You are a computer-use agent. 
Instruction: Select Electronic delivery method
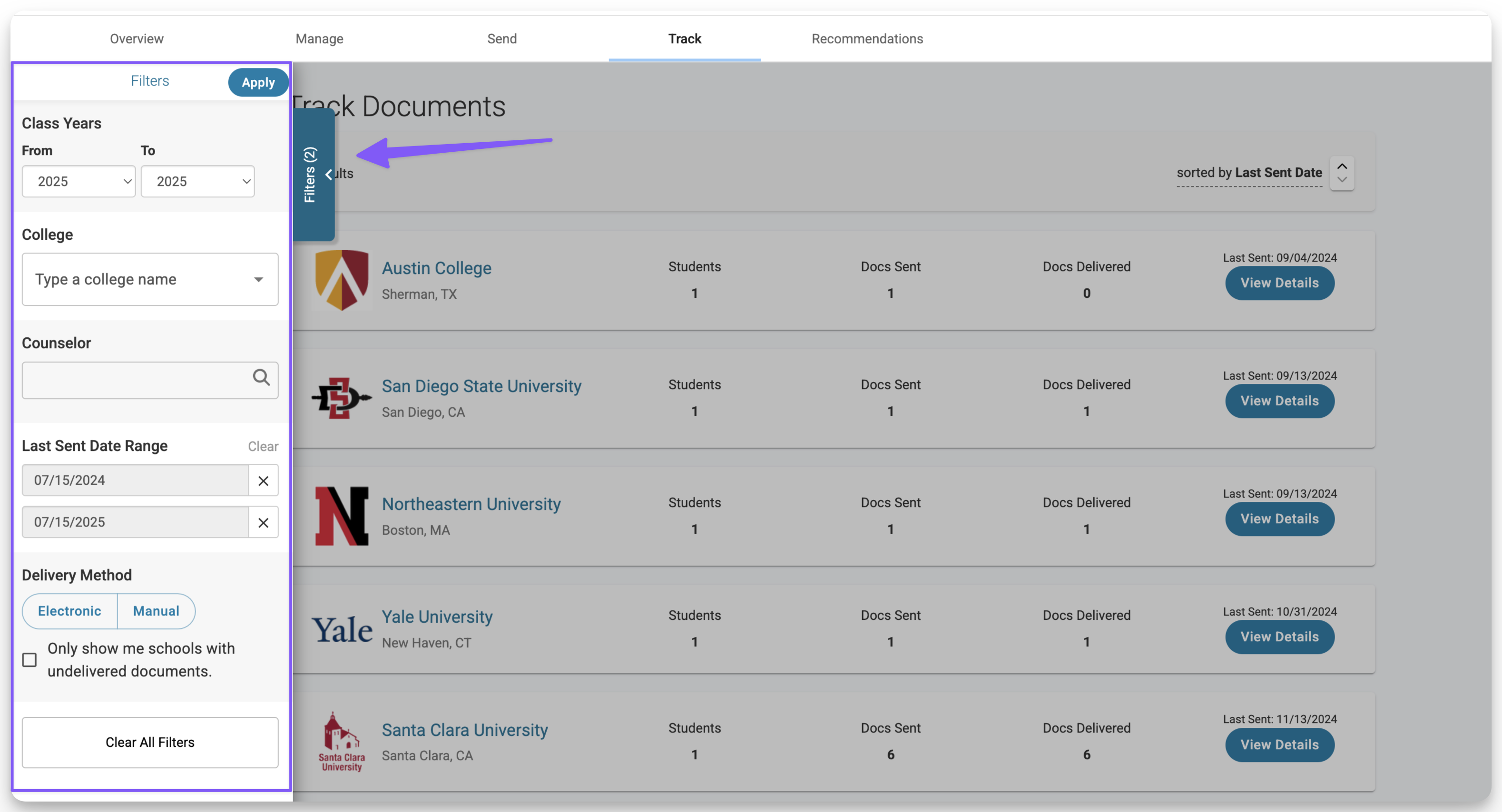click(69, 611)
